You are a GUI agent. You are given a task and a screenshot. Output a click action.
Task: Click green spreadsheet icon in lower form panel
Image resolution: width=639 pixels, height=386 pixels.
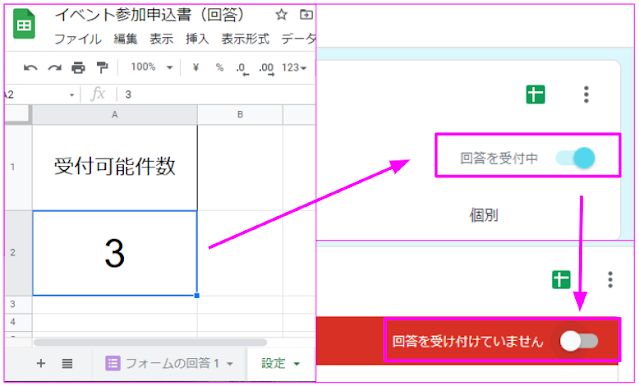[x=561, y=280]
